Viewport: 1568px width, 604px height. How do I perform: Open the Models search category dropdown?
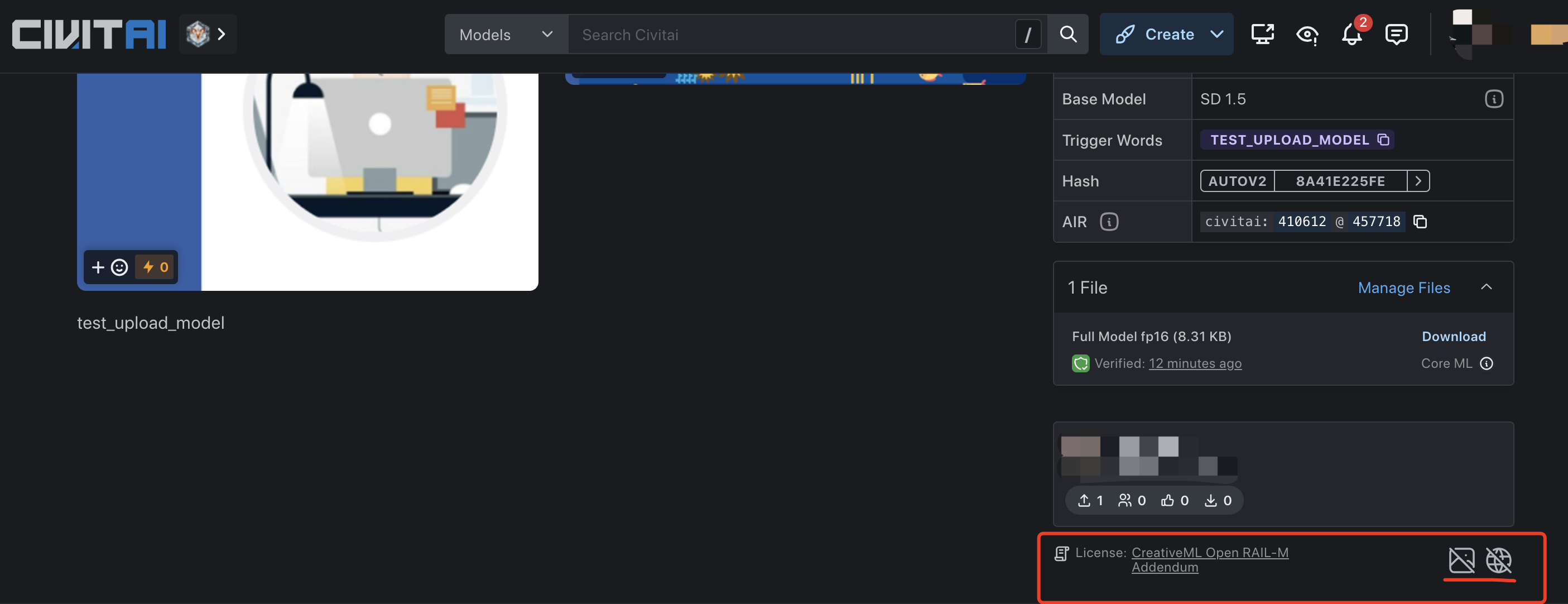point(506,35)
